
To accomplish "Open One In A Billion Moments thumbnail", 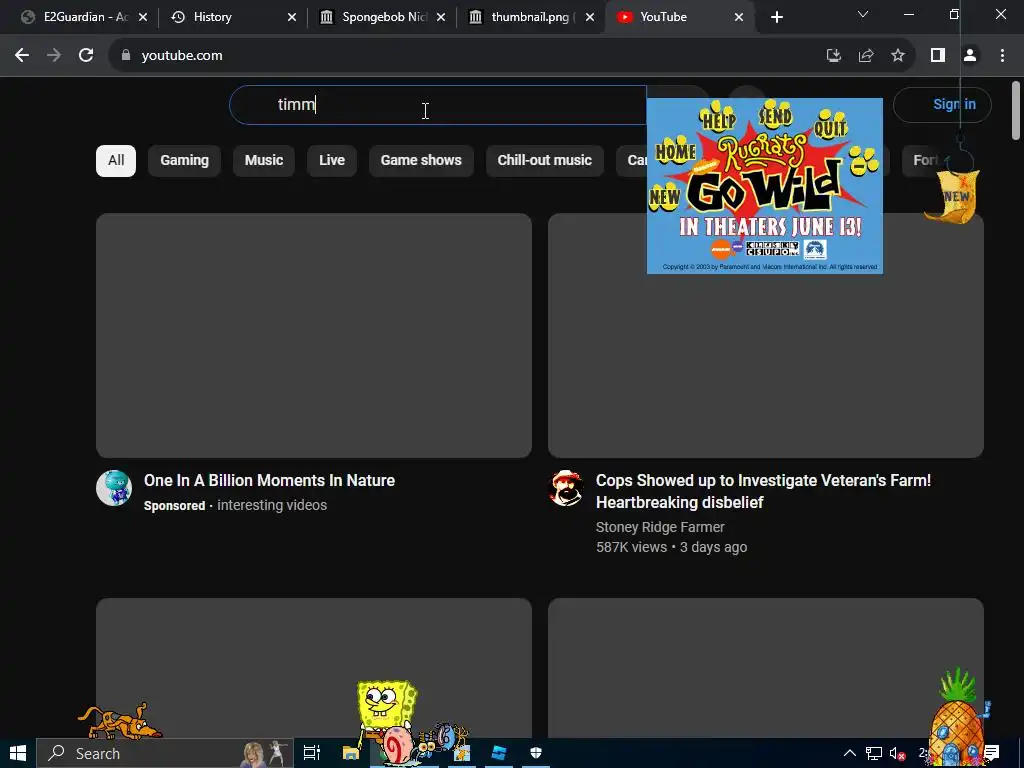I will click(x=313, y=335).
